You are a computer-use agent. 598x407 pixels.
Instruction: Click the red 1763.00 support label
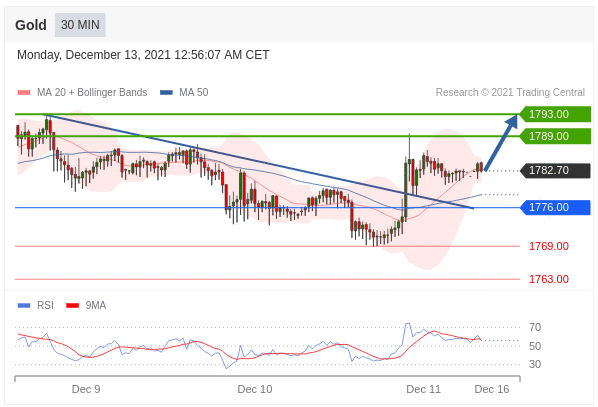pyautogui.click(x=549, y=279)
